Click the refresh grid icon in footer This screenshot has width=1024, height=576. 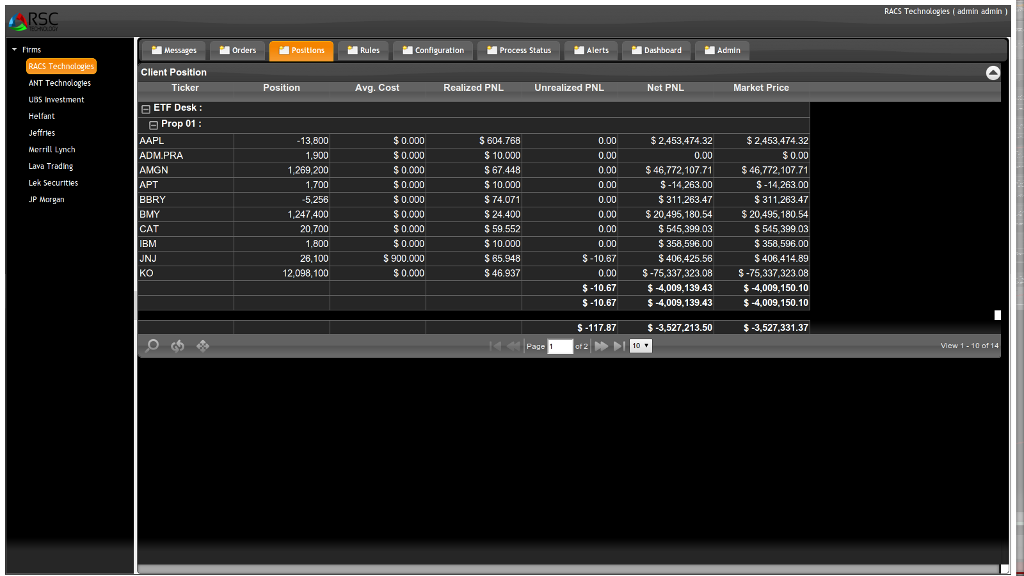coord(178,346)
